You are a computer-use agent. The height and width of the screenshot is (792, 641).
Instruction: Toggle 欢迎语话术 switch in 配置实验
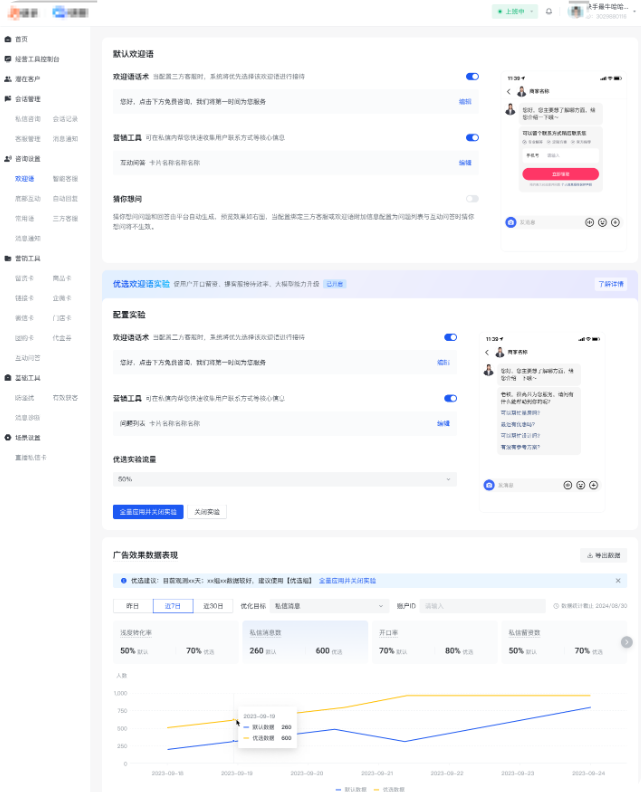pos(451,337)
